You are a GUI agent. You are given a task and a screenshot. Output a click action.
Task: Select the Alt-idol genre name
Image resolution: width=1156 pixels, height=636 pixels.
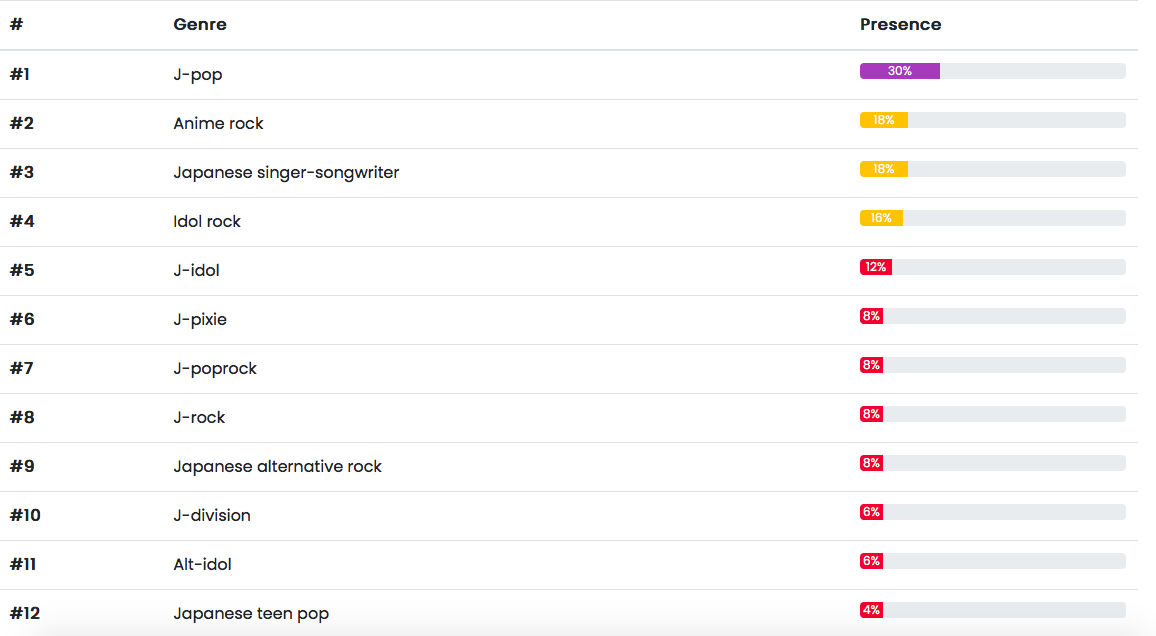tap(202, 565)
